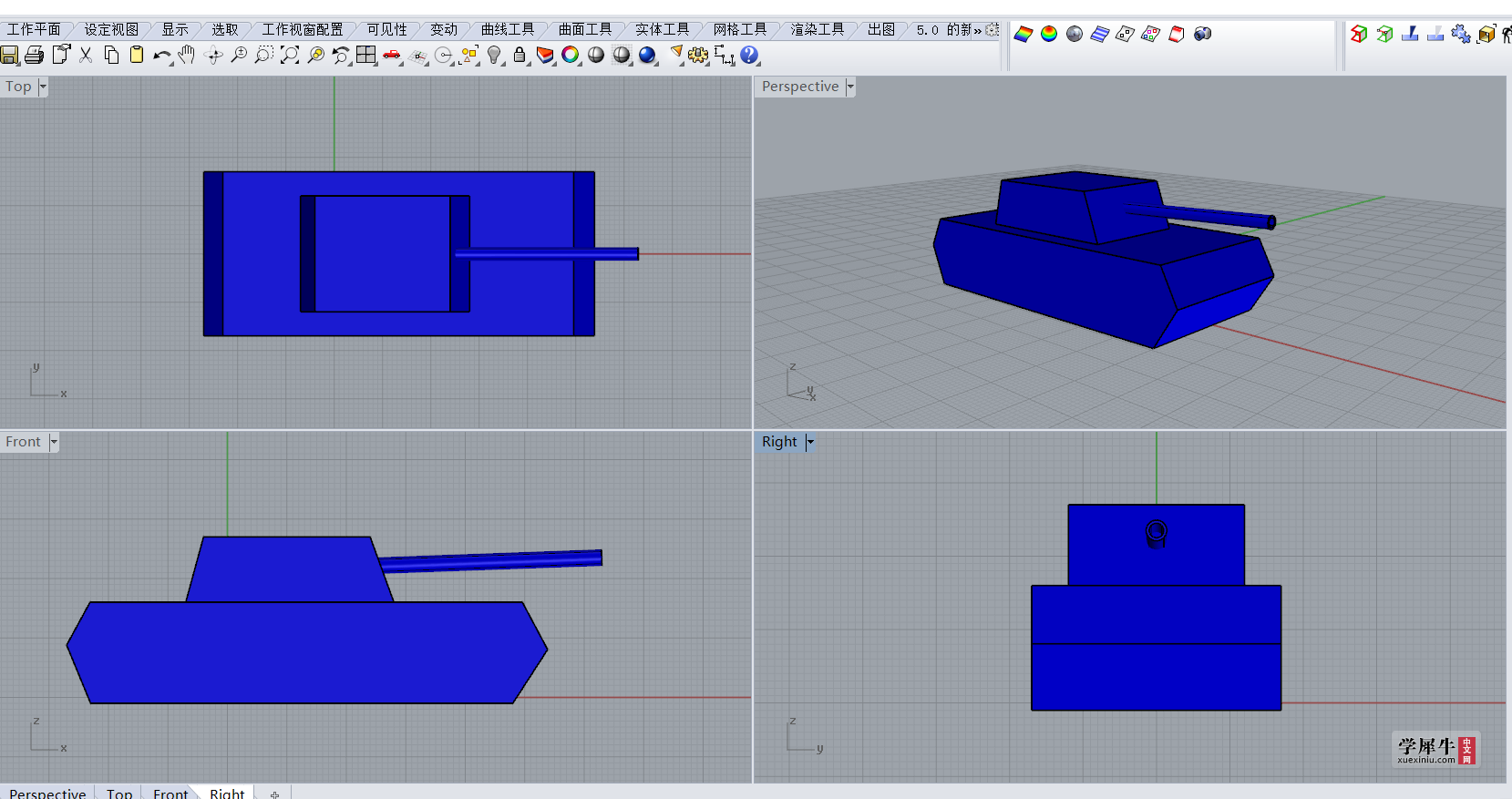Click the Spotlight cone icon

coord(676,55)
